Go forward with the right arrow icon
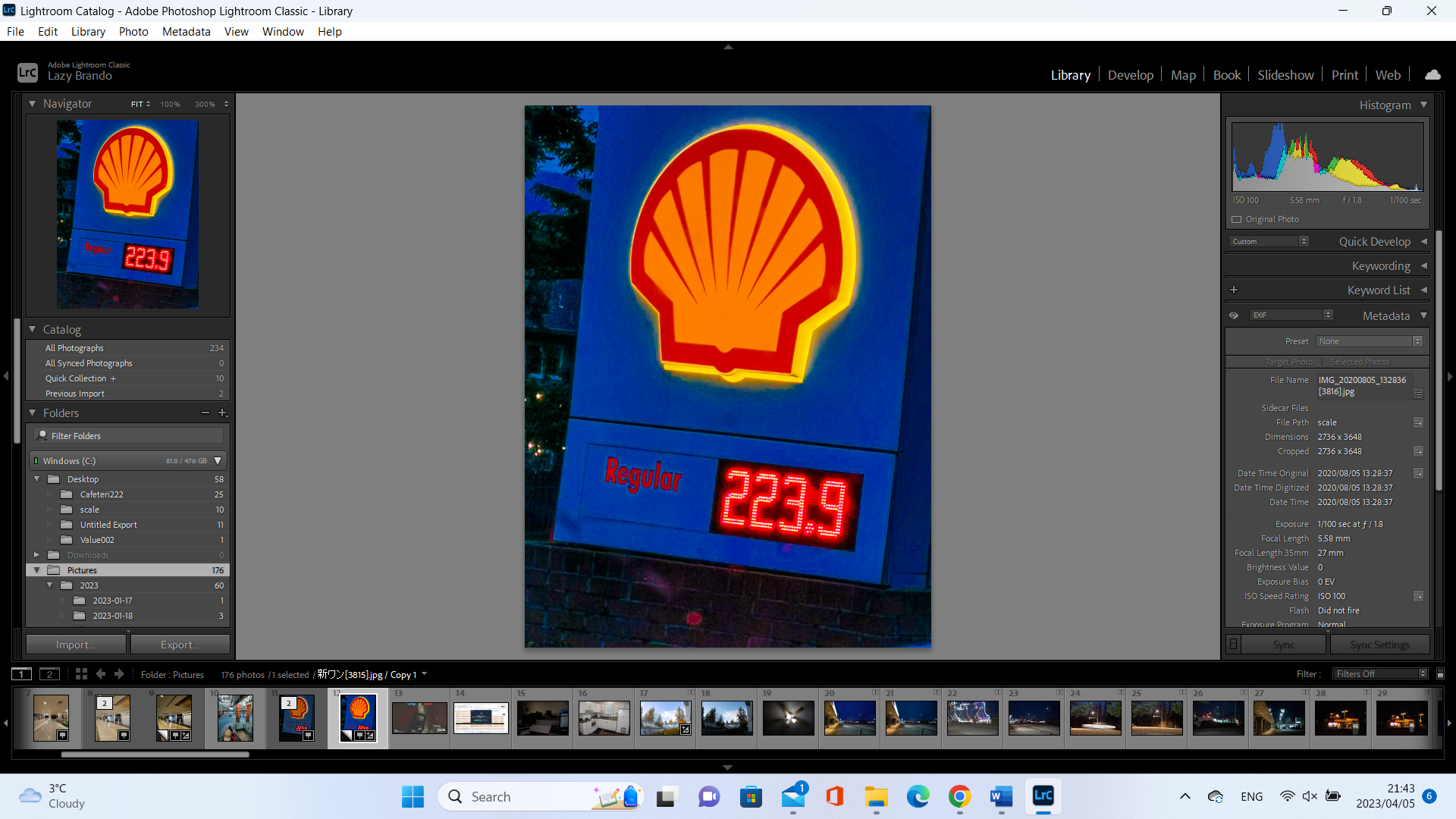Image resolution: width=1456 pixels, height=819 pixels. [119, 674]
